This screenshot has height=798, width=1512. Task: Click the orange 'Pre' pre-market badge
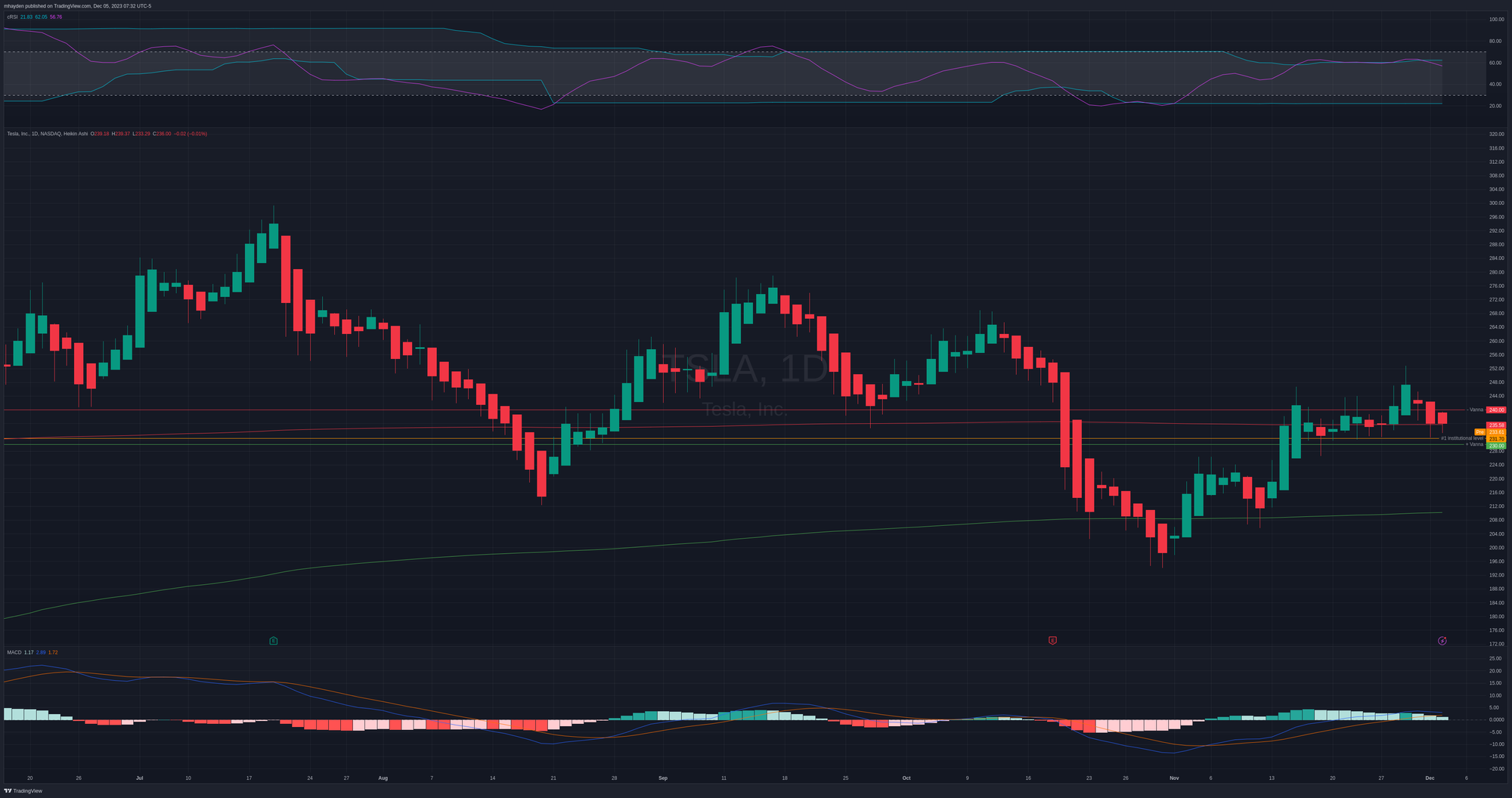point(1479,432)
